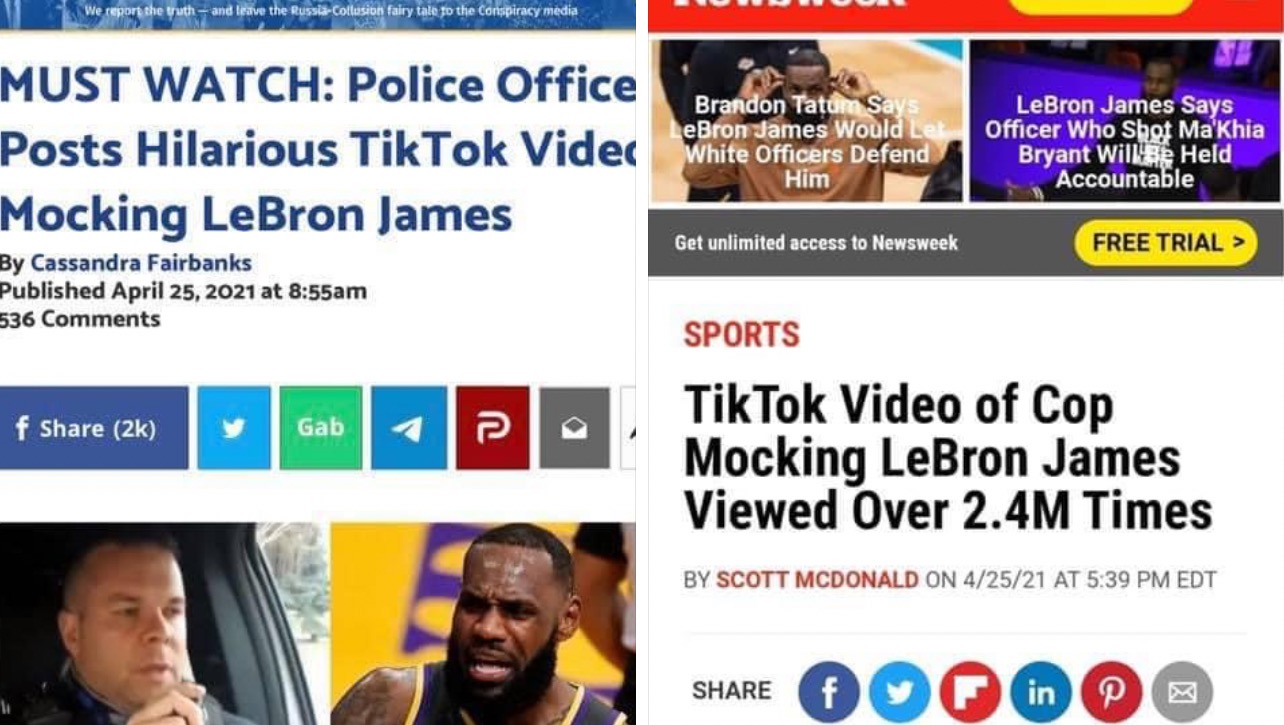Open Cassandra Fairbanks author link
Viewport: 1284px width, 725px height.
click(x=141, y=263)
